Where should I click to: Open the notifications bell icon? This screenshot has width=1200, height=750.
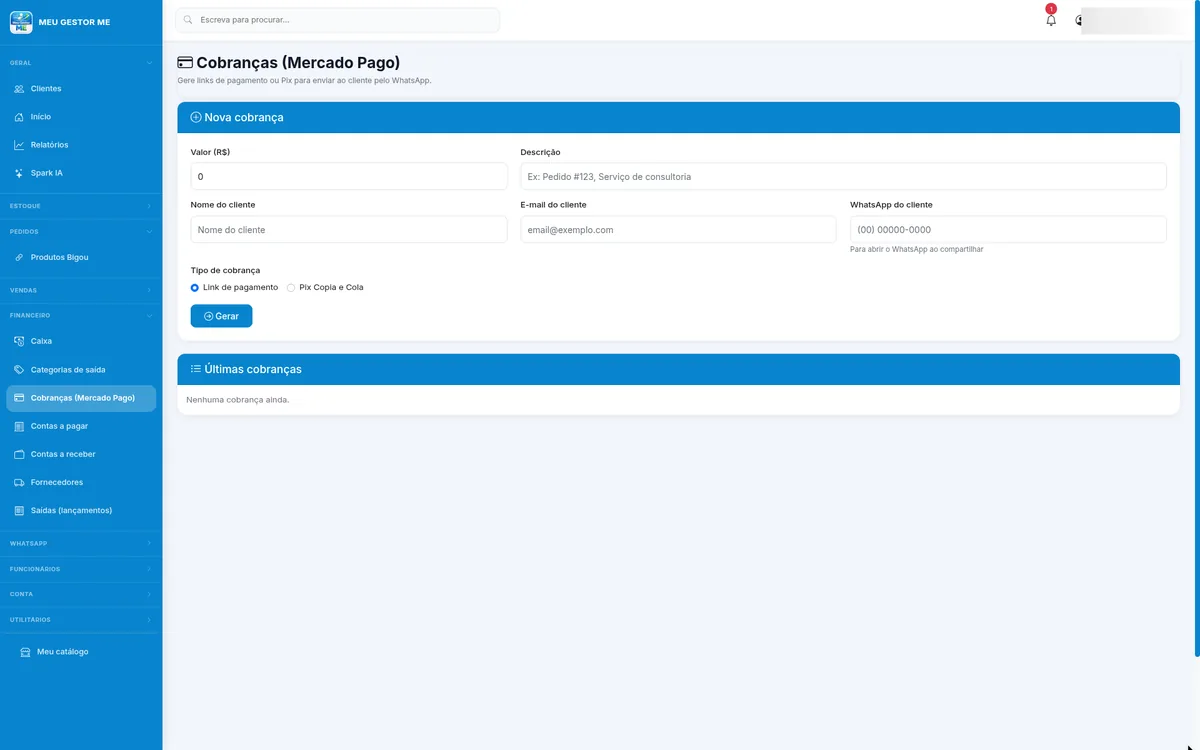[x=1051, y=20]
